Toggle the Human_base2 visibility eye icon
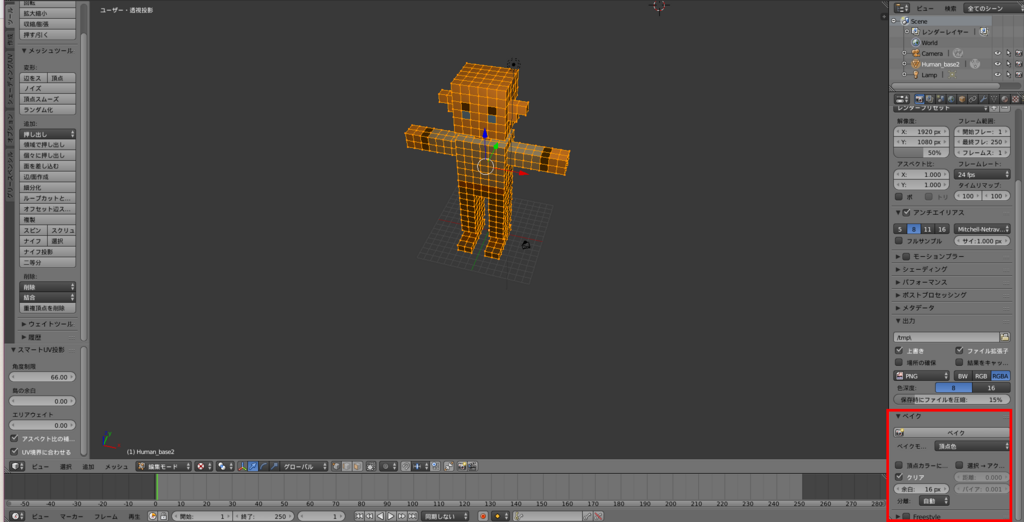The image size is (1024, 522). coord(998,64)
